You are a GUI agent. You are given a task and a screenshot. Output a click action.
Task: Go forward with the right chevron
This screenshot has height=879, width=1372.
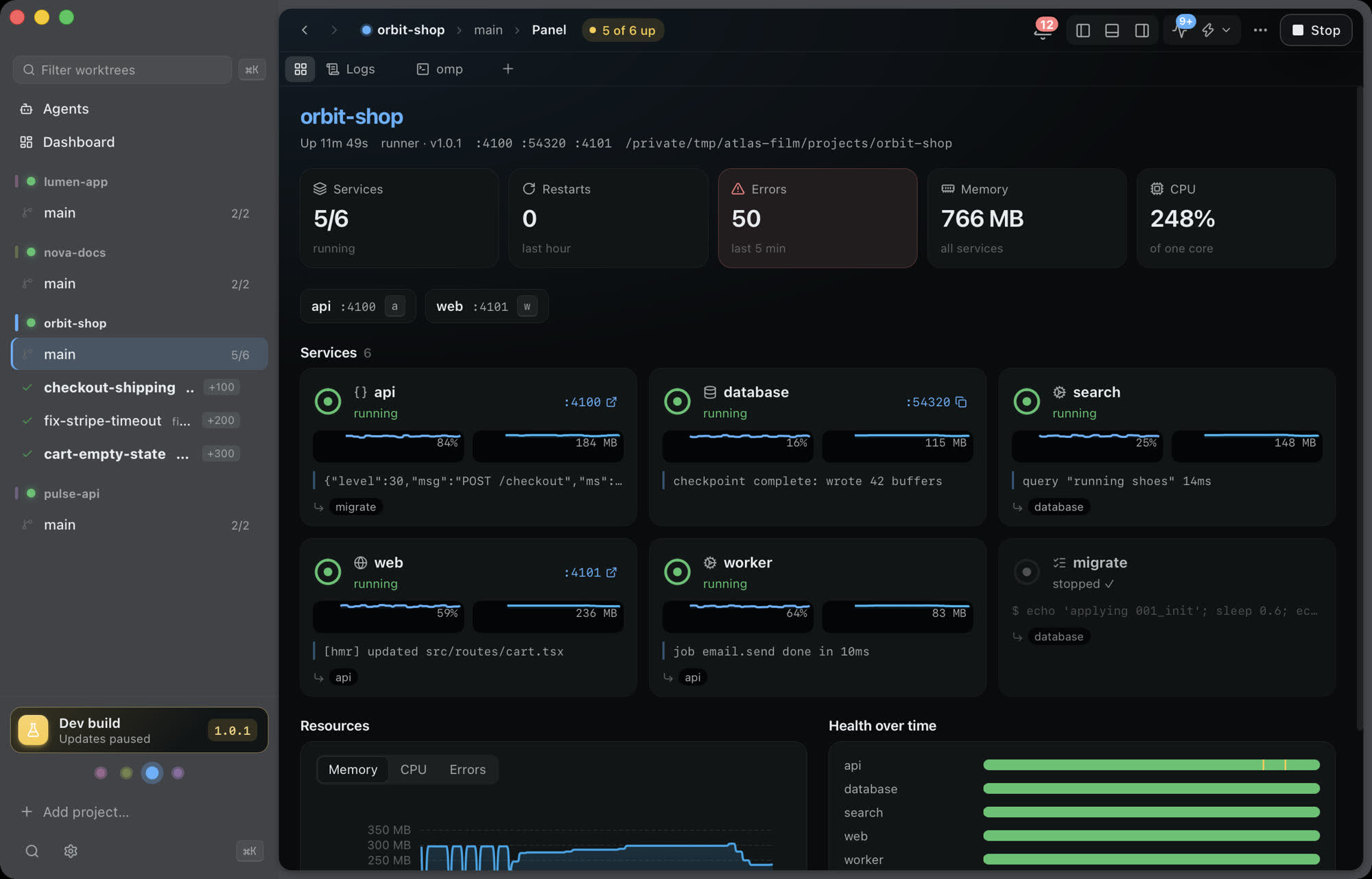pos(333,30)
